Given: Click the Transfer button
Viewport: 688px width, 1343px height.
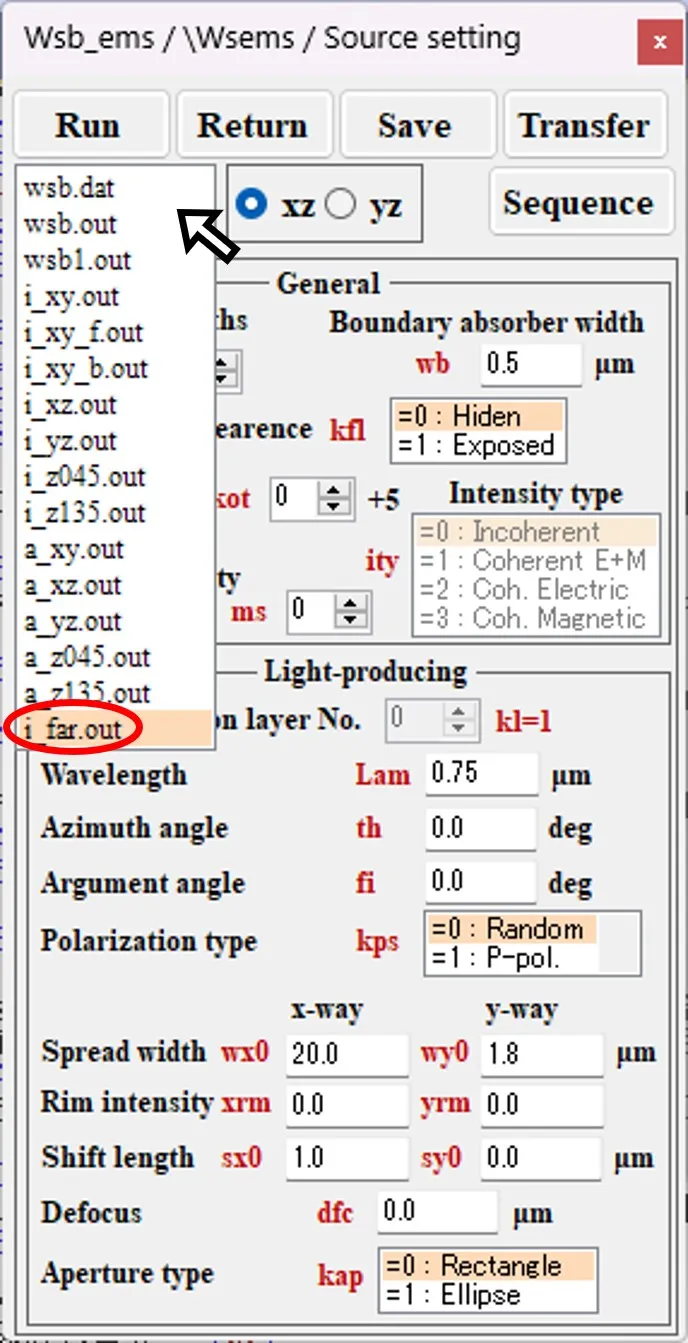Looking at the screenshot, I should 584,125.
